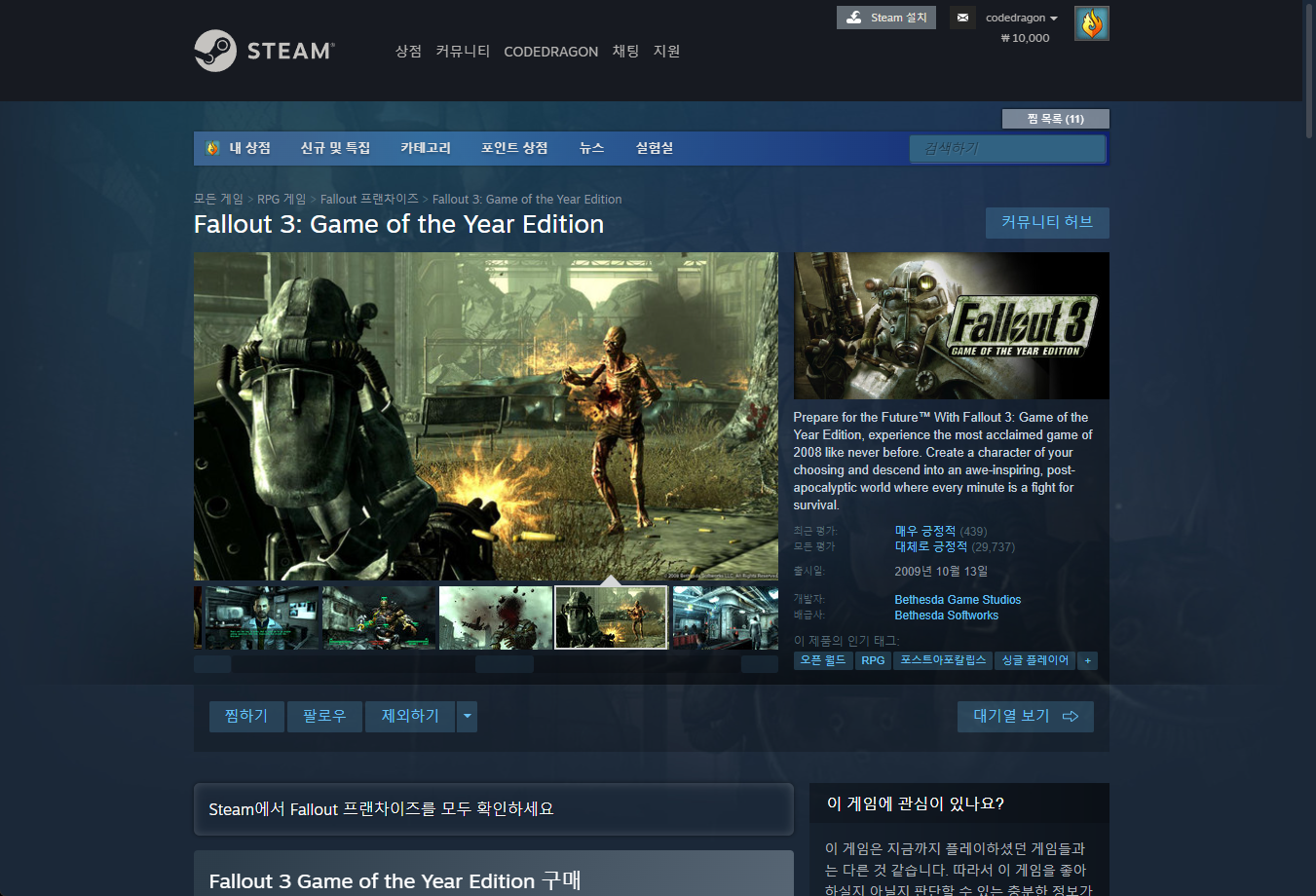Click the 제외하기 ignore button
1316x896 pixels.
[x=410, y=716]
